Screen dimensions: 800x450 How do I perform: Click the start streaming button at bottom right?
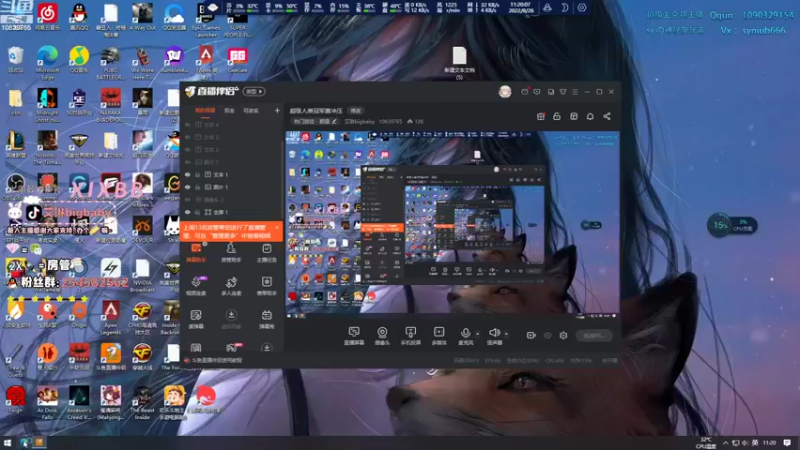pyautogui.click(x=594, y=335)
